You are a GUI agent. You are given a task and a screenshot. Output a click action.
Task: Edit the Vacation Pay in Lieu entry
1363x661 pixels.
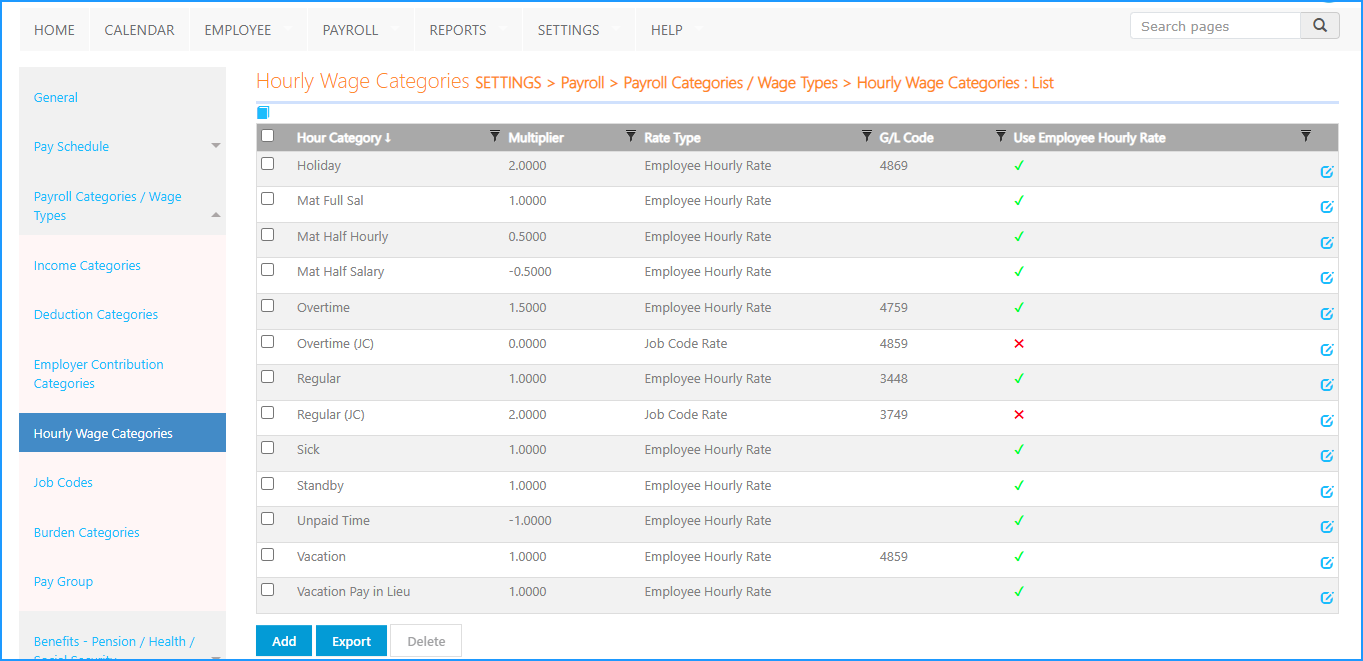point(1327,598)
